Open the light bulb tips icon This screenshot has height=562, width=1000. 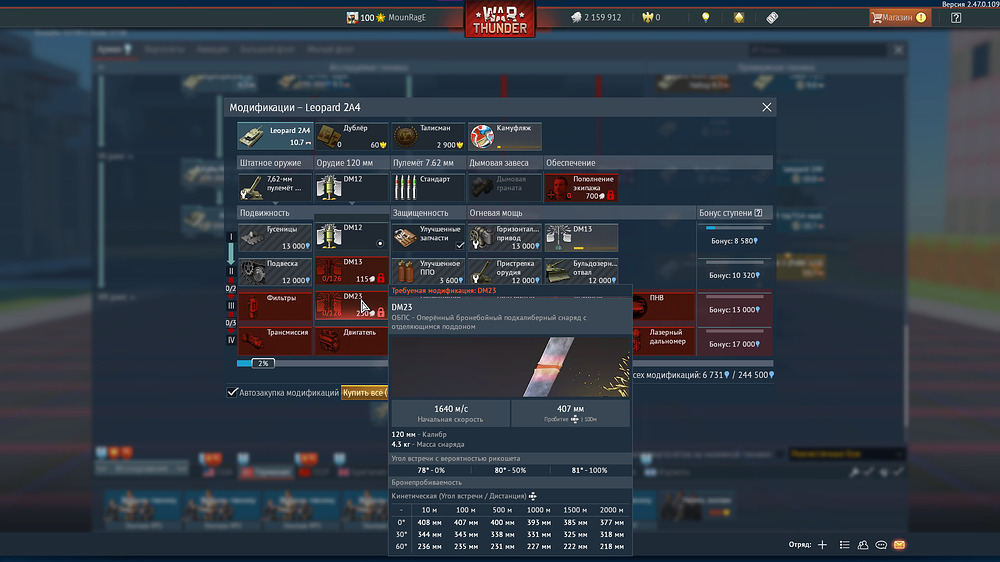705,17
